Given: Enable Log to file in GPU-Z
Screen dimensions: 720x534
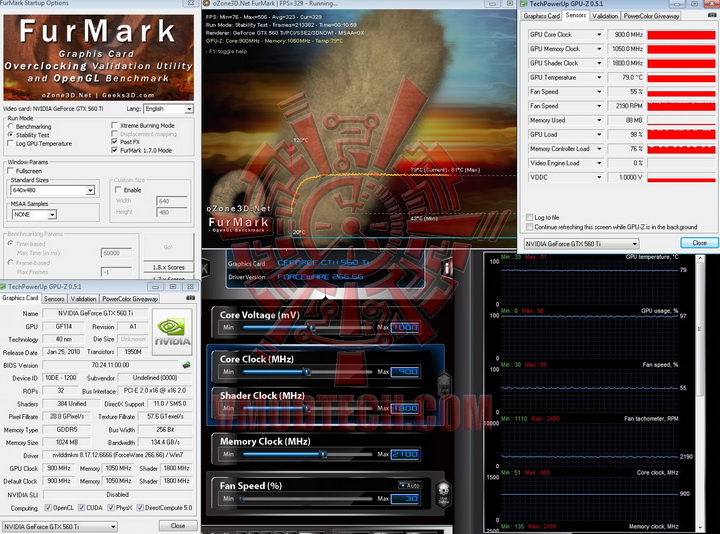Looking at the screenshot, I should 529,217.
